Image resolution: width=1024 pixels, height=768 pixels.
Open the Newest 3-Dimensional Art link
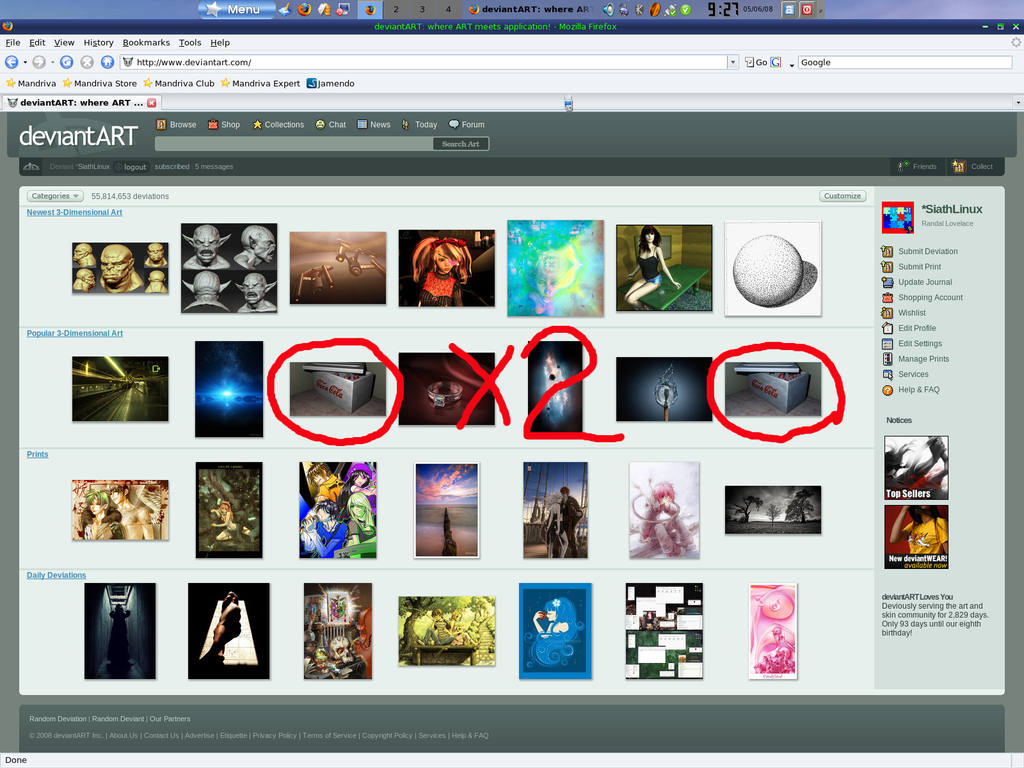[x=74, y=212]
